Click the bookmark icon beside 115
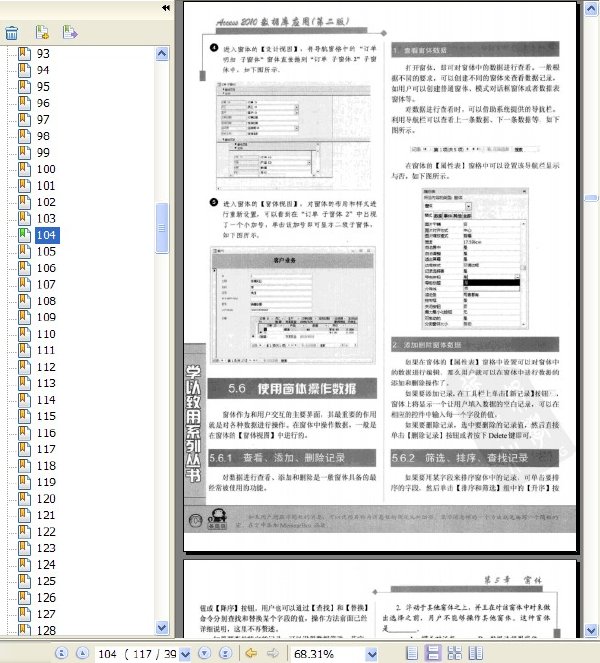 [25, 416]
